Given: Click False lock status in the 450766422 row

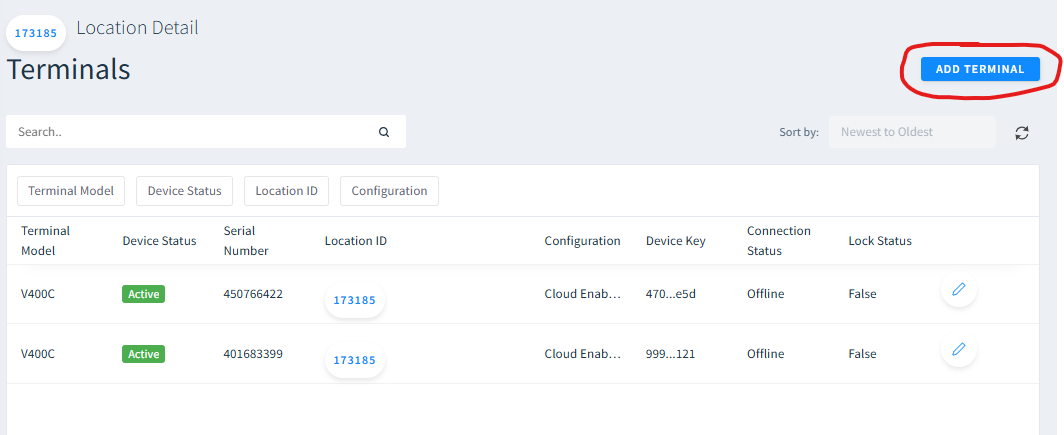Looking at the screenshot, I should pos(862,294).
